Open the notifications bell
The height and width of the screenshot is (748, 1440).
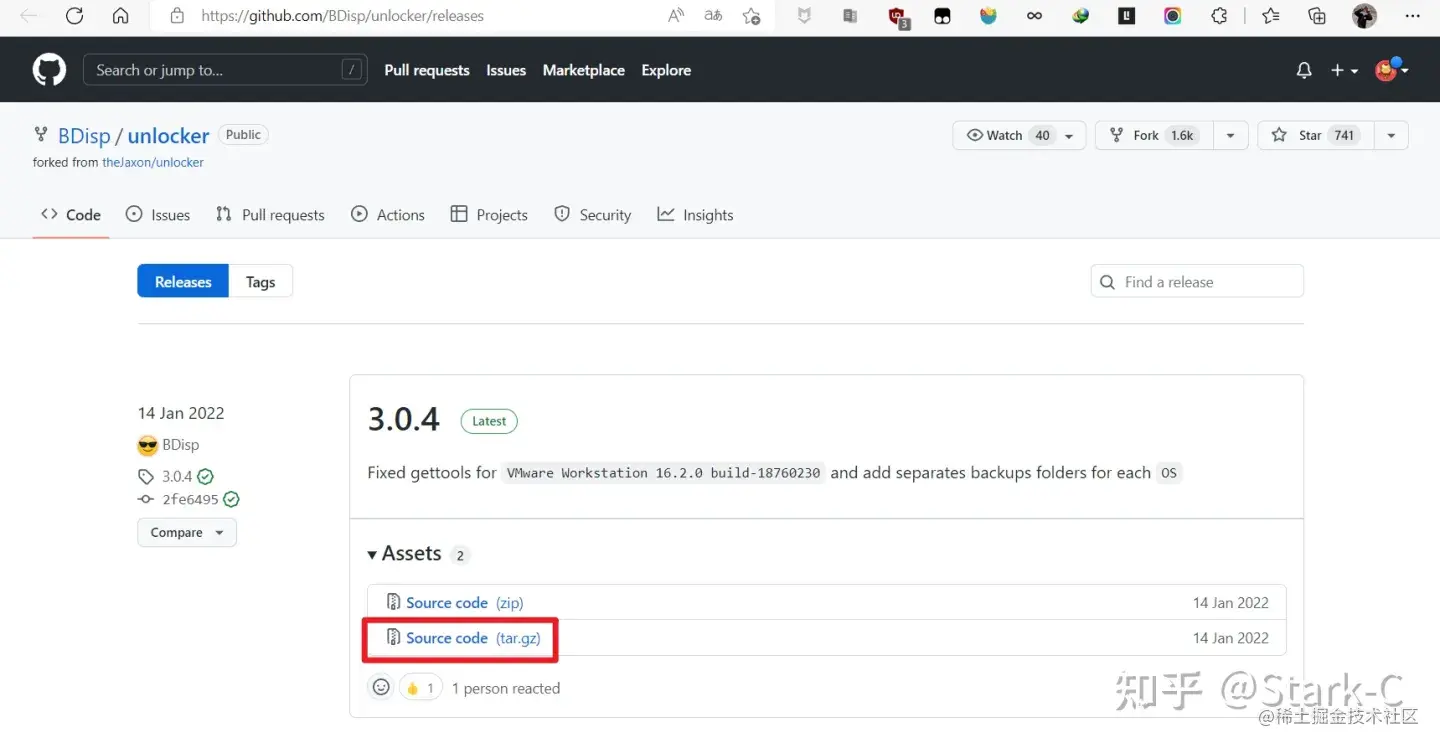click(1304, 70)
